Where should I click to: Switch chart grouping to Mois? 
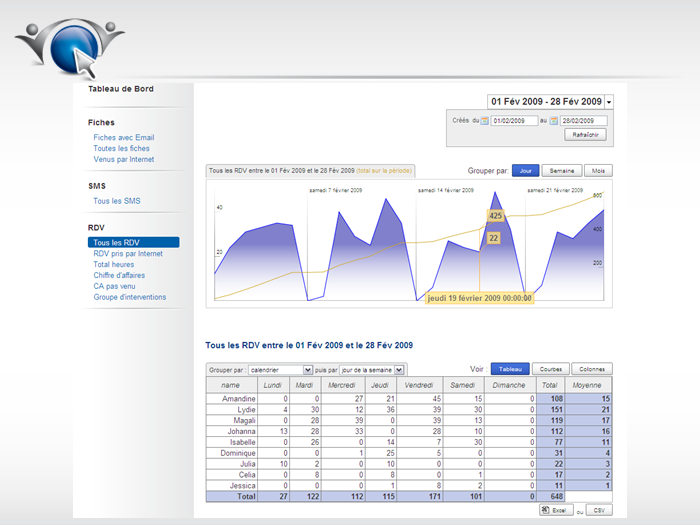[598, 171]
